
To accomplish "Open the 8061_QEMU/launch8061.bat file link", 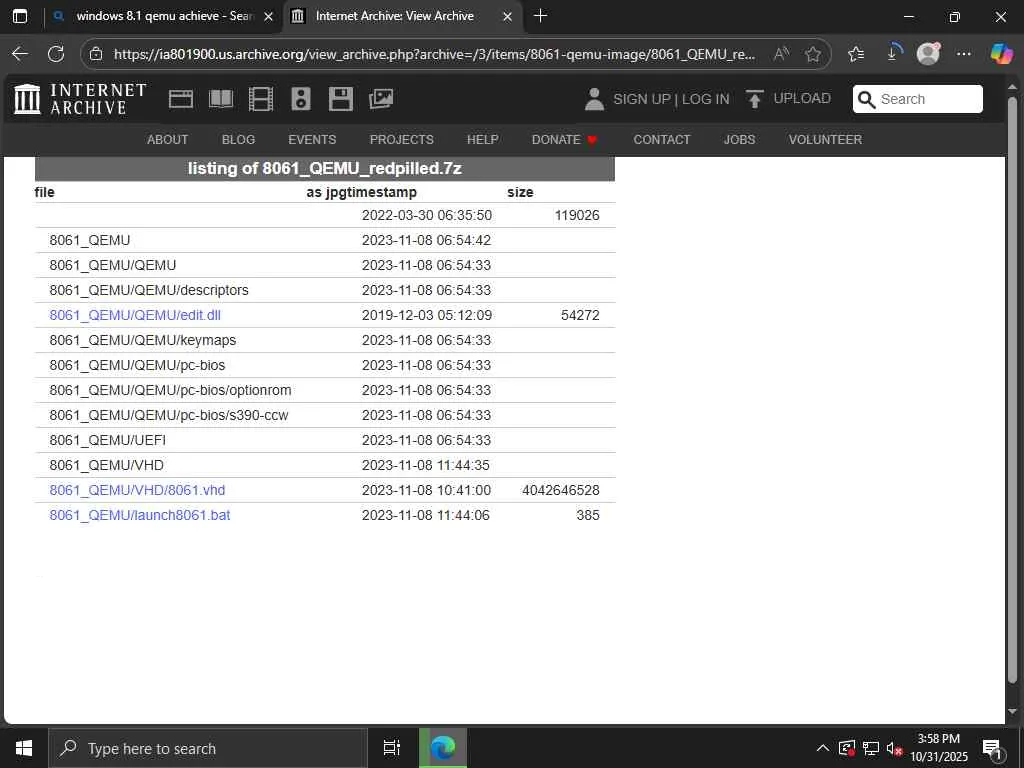I will (x=140, y=515).
